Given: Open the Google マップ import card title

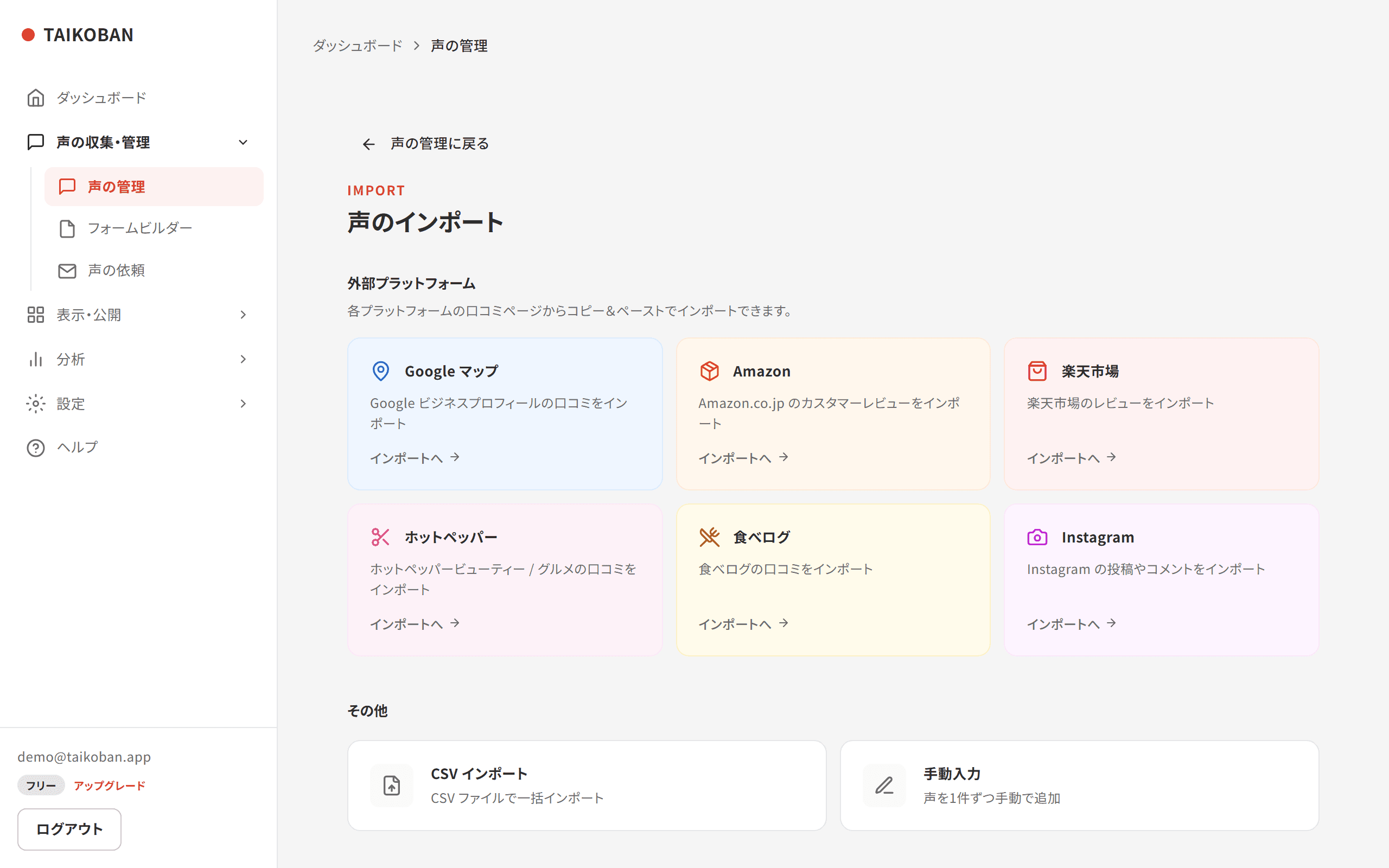Looking at the screenshot, I should [451, 372].
